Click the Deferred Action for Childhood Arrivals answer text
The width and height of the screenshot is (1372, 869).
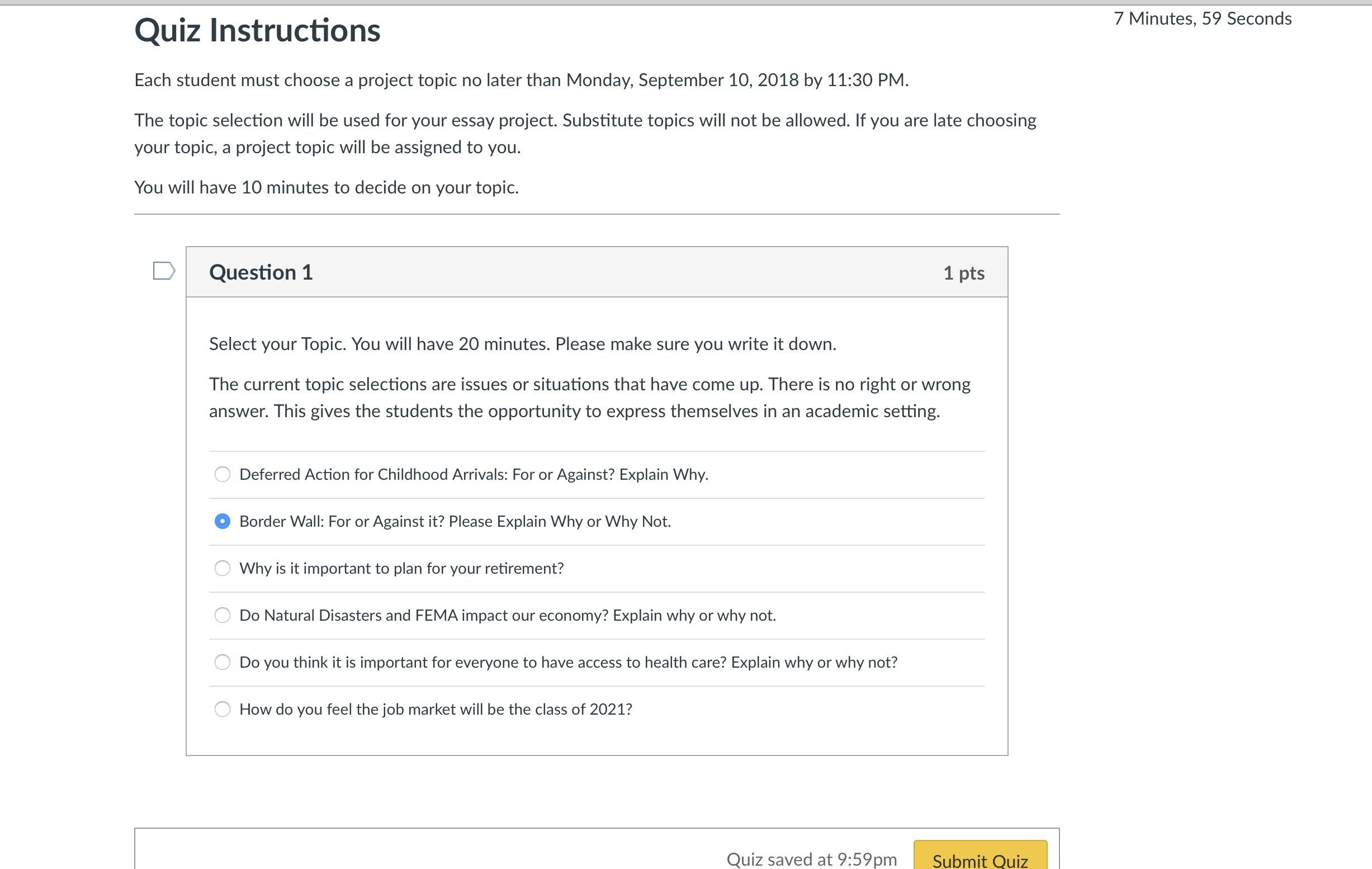tap(474, 474)
